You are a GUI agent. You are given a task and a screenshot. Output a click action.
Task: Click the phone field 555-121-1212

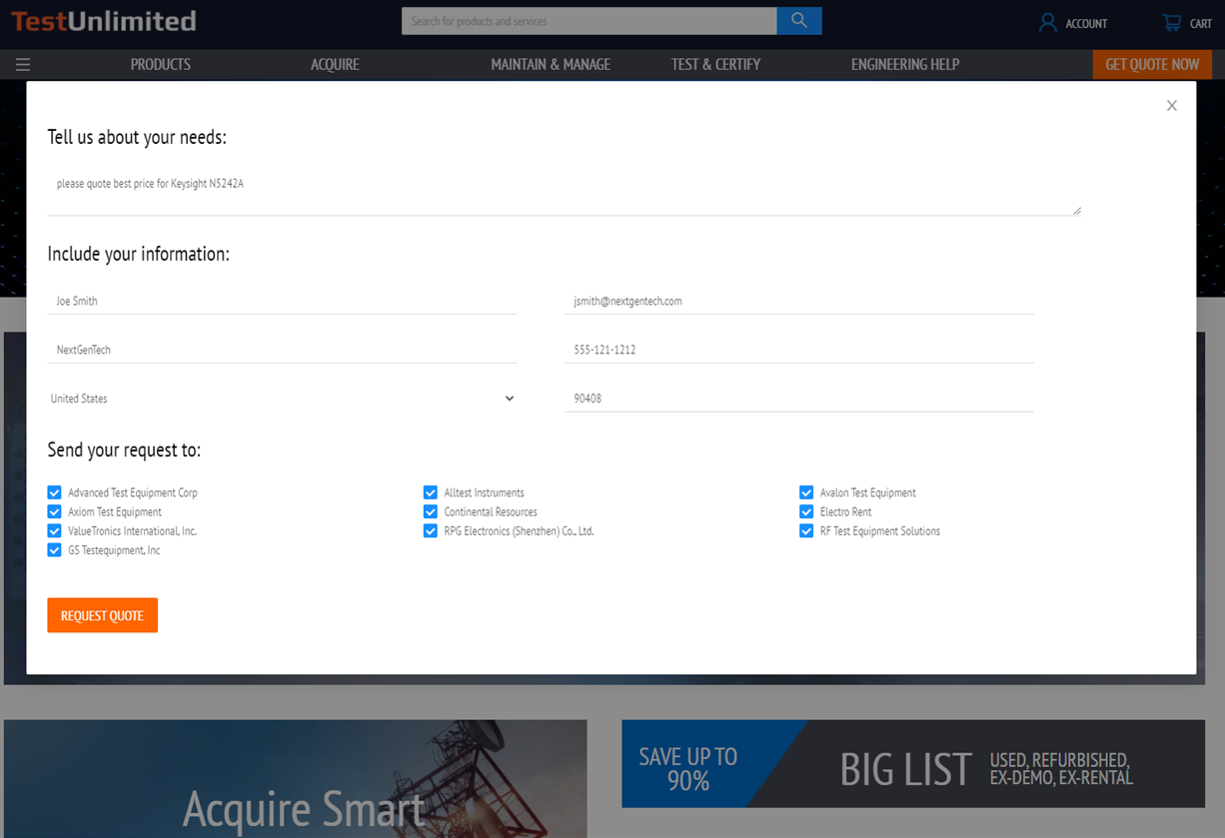click(x=799, y=350)
